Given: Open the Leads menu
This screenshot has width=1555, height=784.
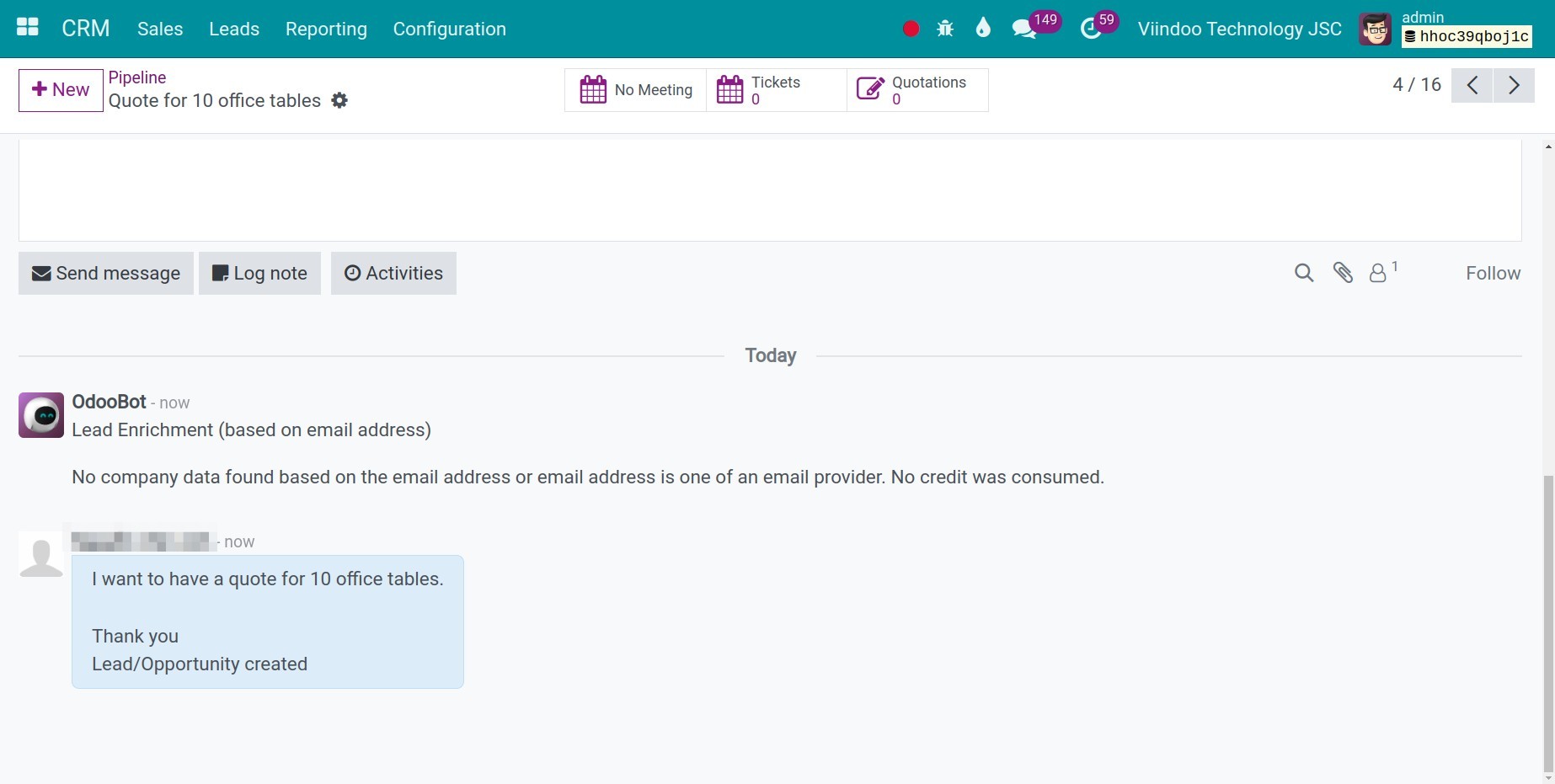Looking at the screenshot, I should pos(234,29).
